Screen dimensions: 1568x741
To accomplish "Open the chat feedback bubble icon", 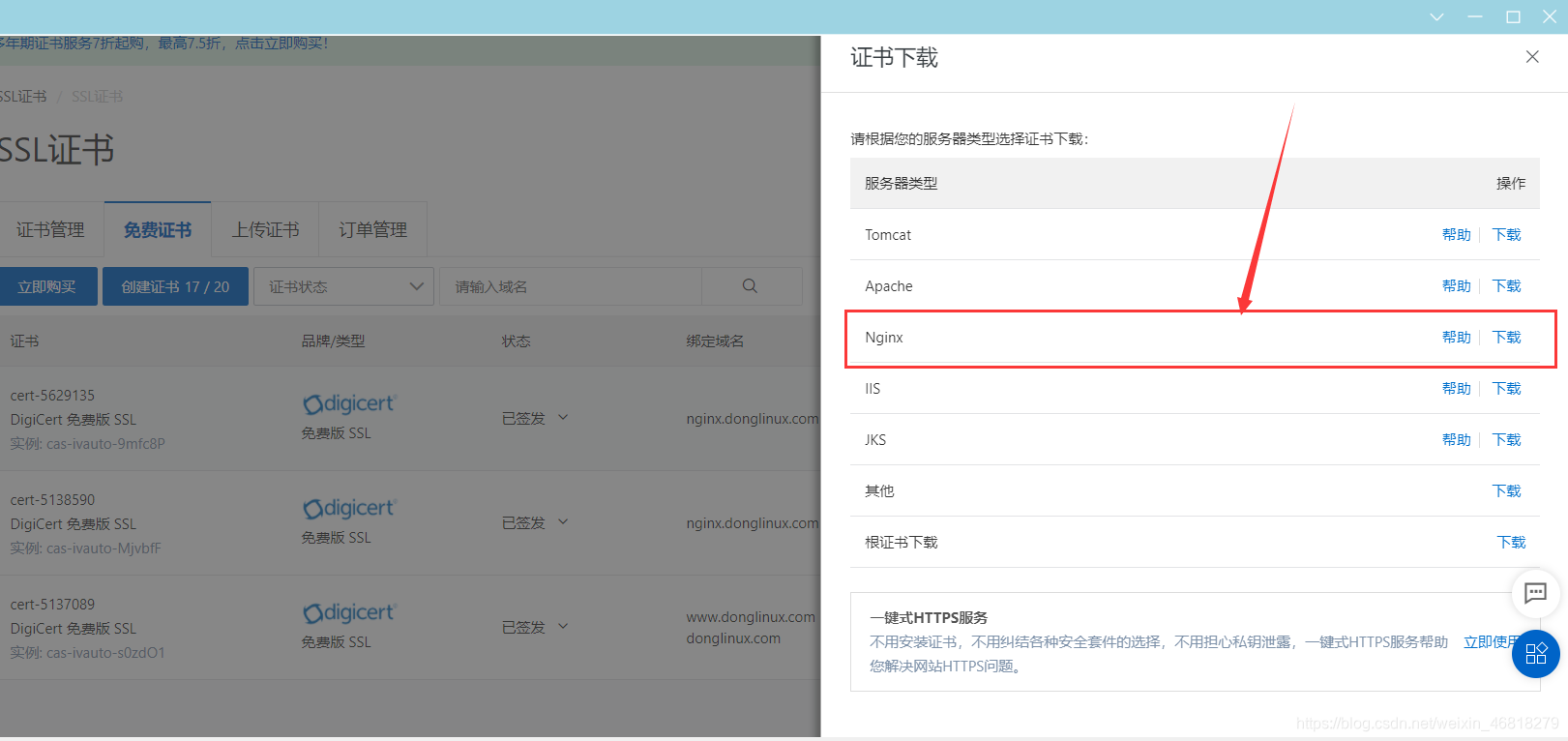I will pos(1535,593).
